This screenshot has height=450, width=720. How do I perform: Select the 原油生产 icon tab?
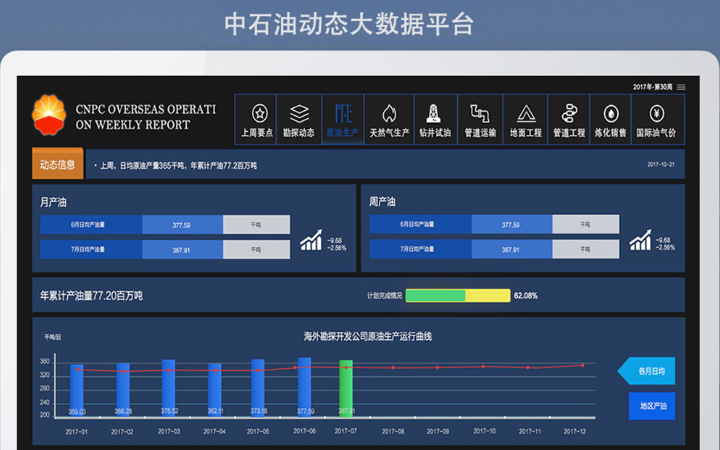pos(343,120)
